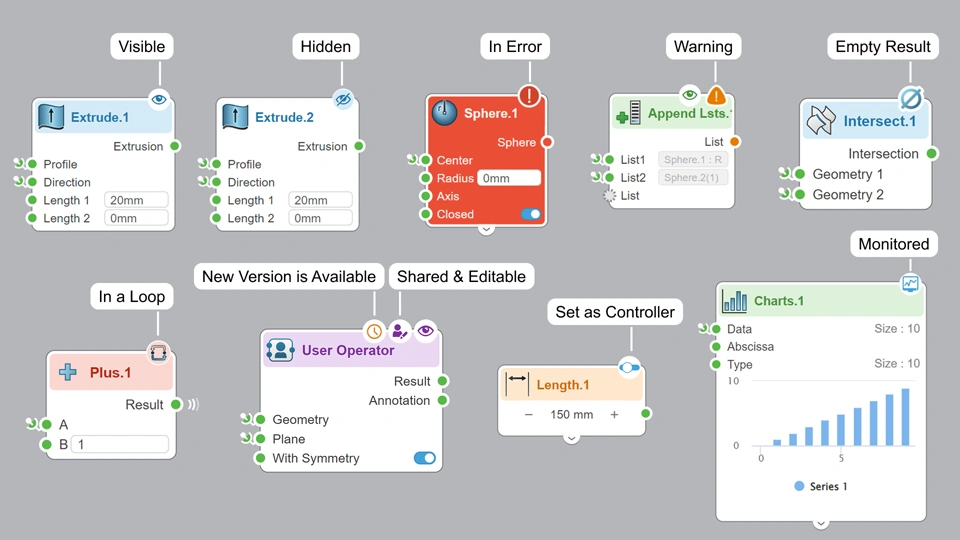Screen dimensions: 960x540
Task: Click the Length 1 field in Extrude.2
Action: (x=320, y=200)
